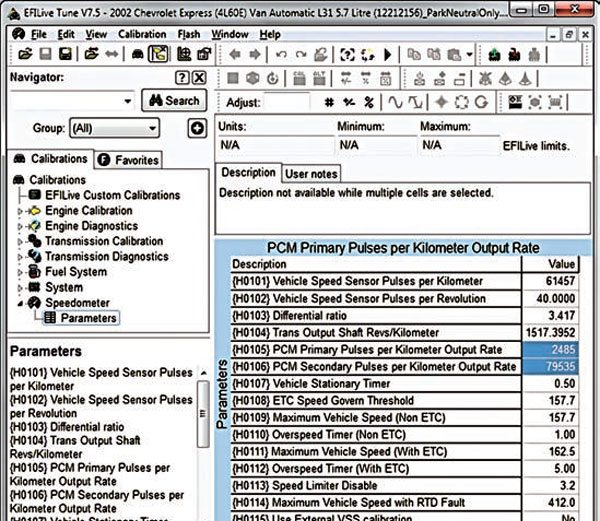Click the Save As double-disk icon
The height and width of the screenshot is (521, 600).
(x=65, y=54)
